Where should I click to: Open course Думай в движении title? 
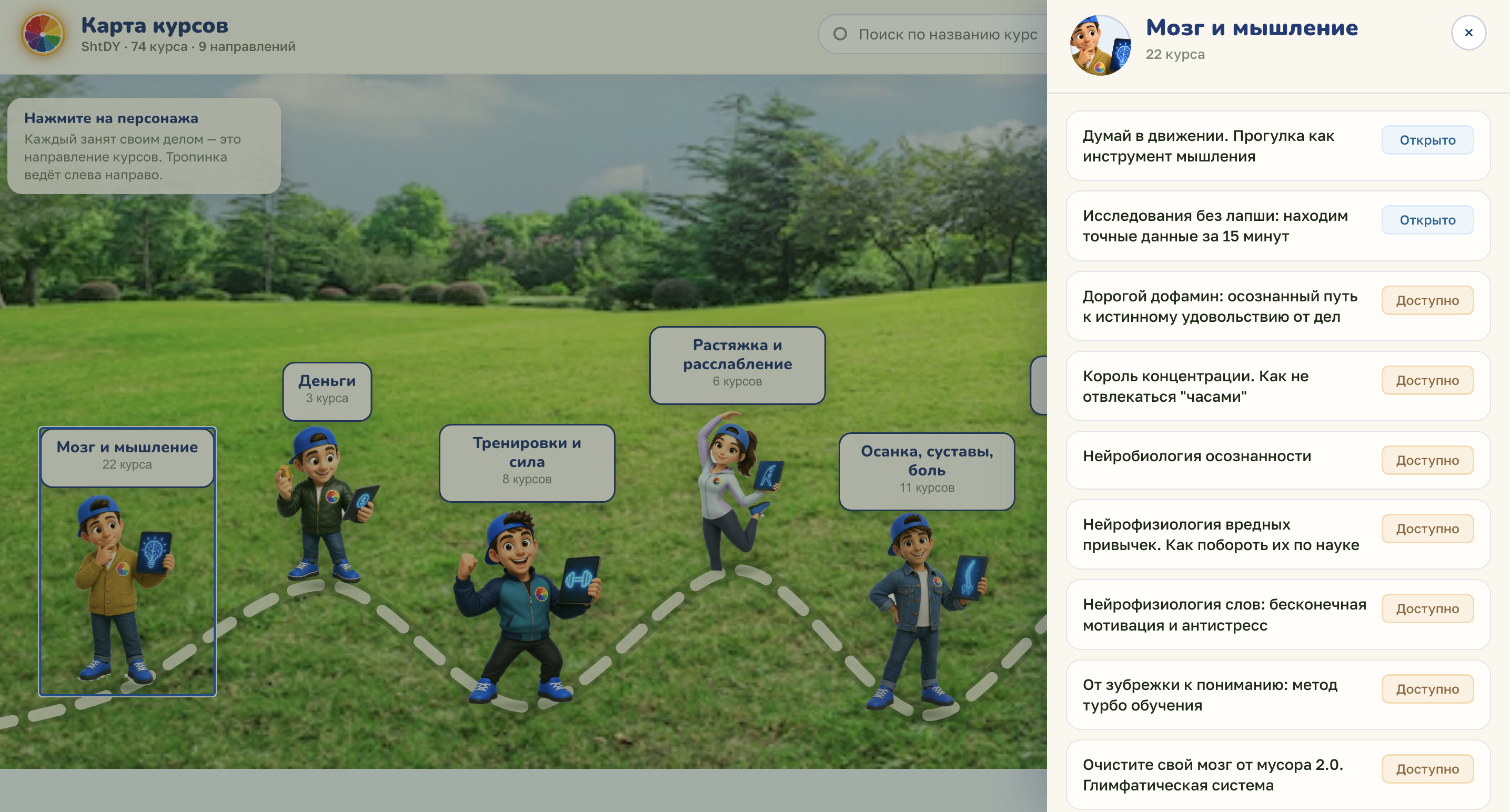[x=1208, y=146]
